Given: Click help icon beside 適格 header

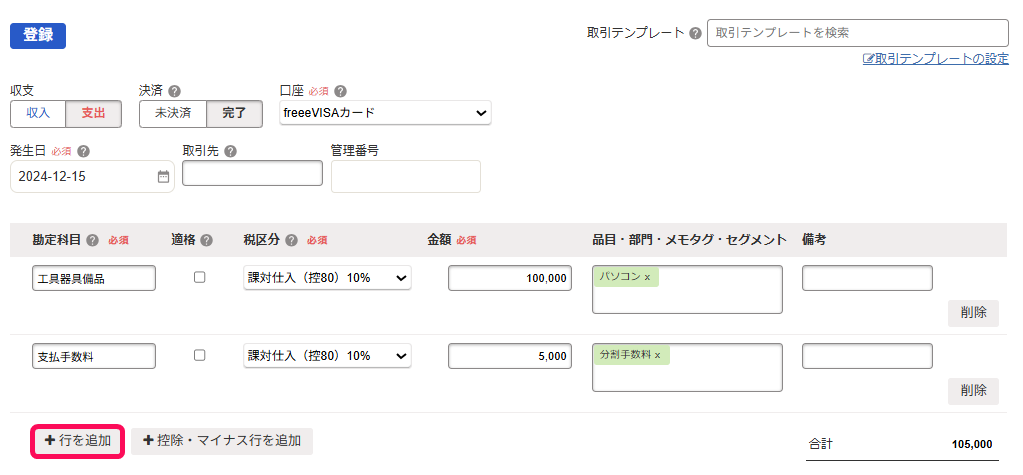Looking at the screenshot, I should pos(207,240).
